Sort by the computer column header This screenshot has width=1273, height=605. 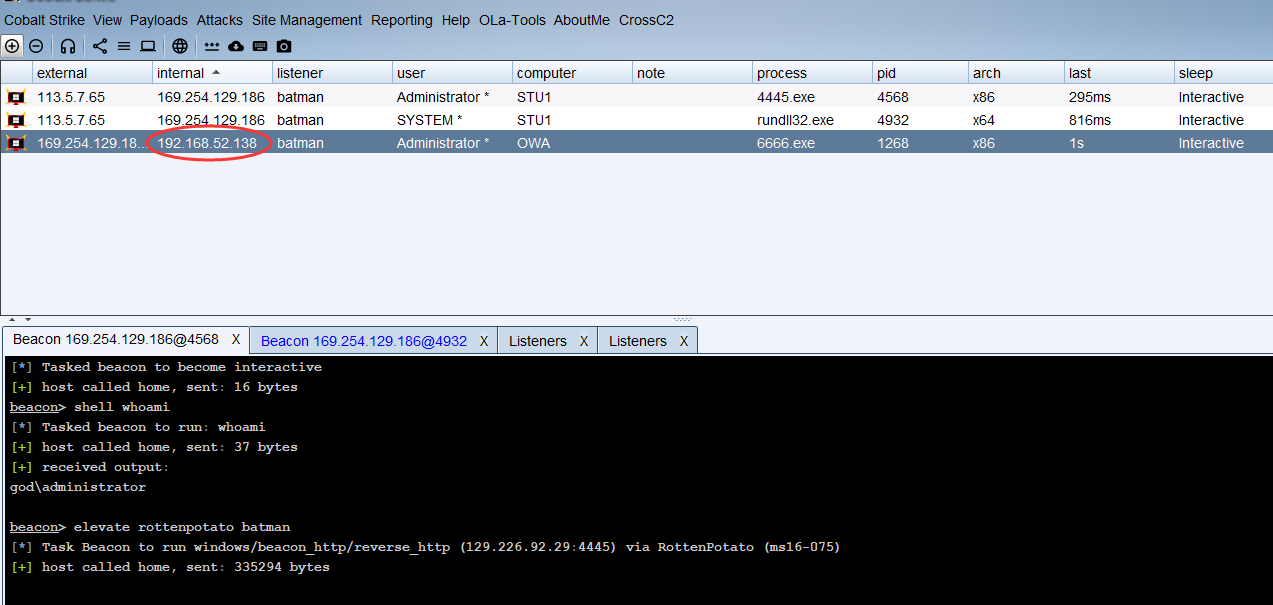(572, 73)
